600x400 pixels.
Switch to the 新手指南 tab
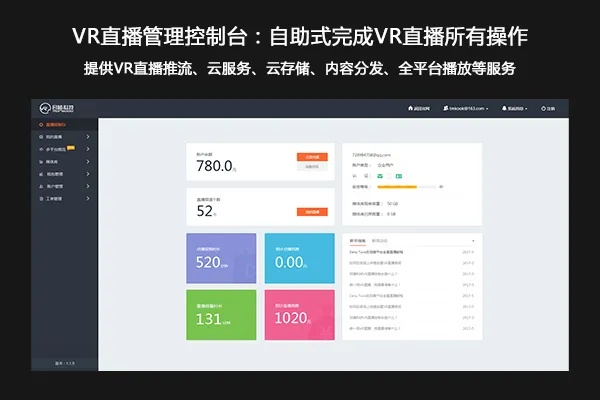point(357,241)
